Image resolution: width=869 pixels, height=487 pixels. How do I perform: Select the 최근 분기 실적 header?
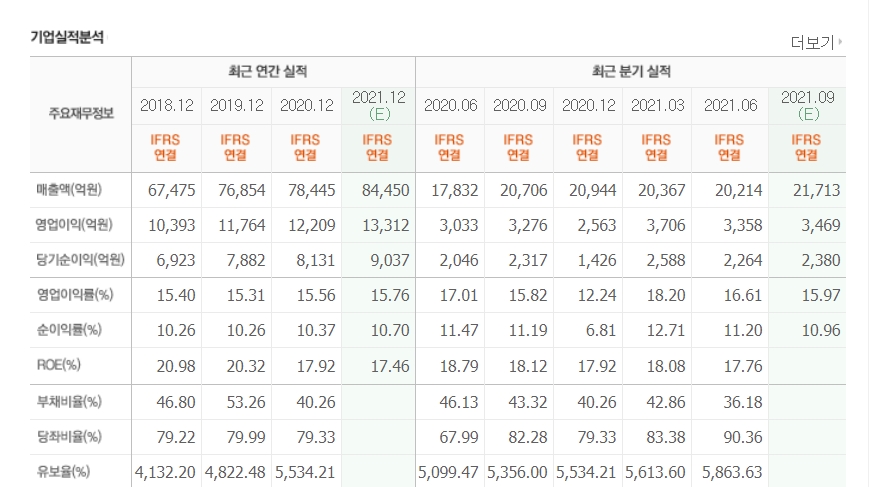(631, 71)
